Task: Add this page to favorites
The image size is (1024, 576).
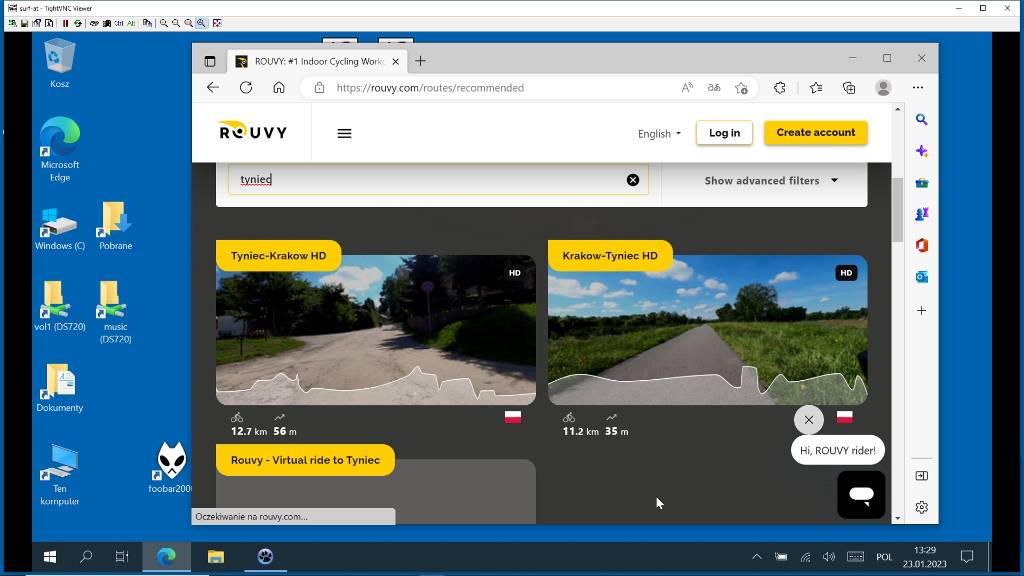Action: [x=741, y=88]
